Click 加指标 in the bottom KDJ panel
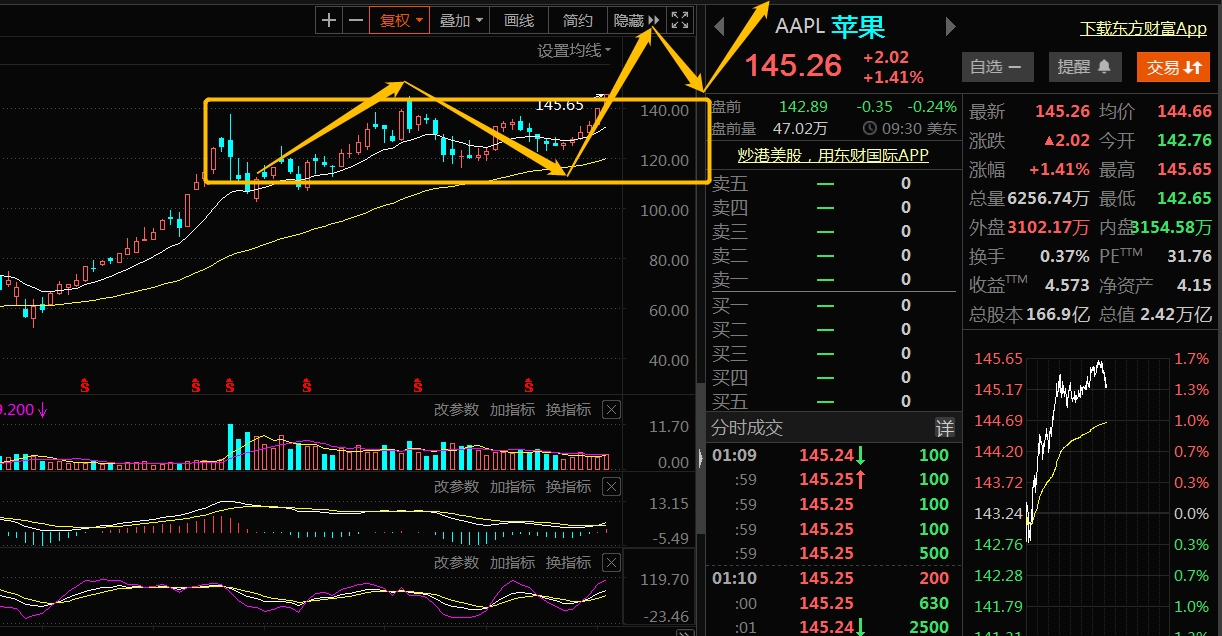 [x=512, y=564]
